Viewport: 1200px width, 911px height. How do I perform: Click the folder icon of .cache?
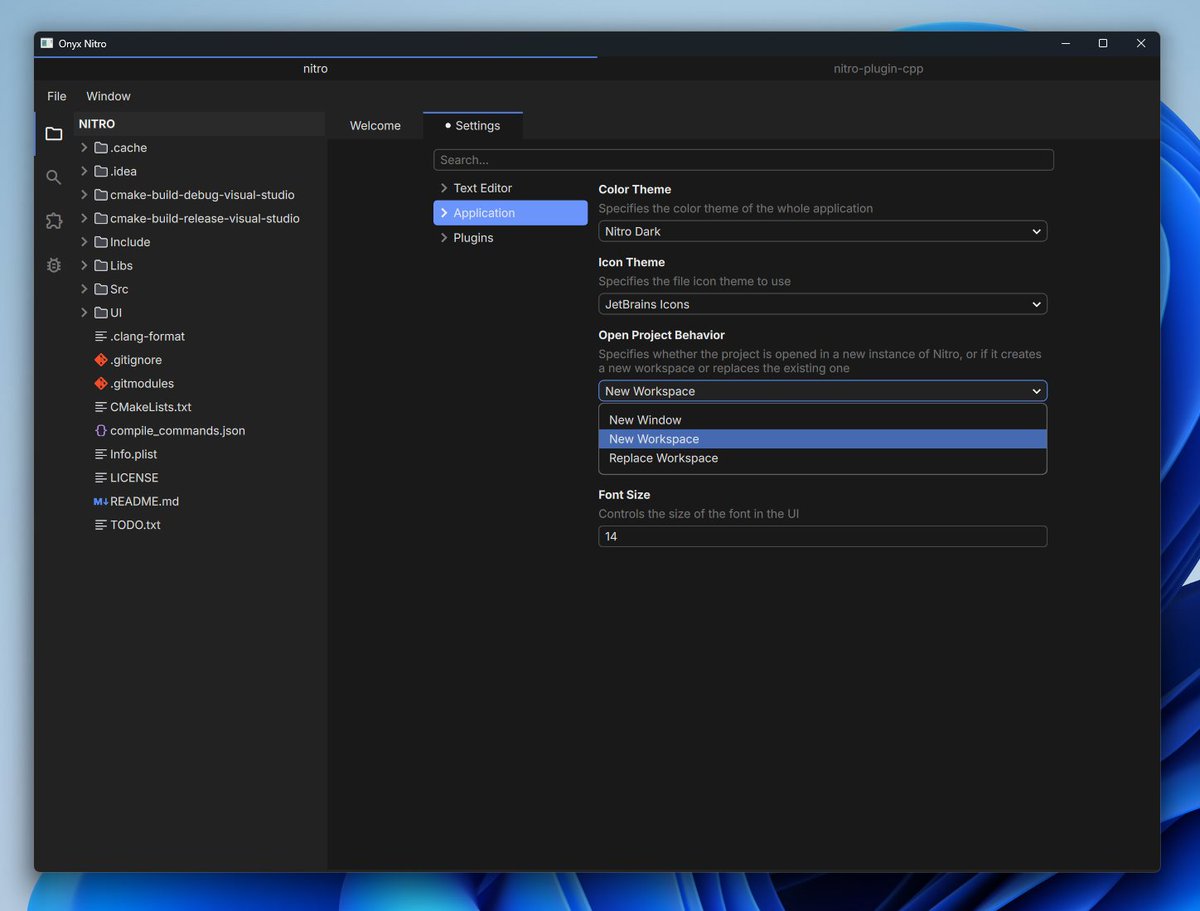click(x=101, y=148)
